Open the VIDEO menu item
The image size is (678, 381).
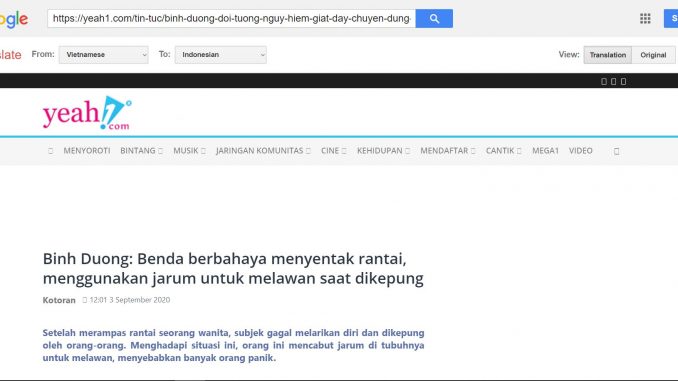[580, 151]
